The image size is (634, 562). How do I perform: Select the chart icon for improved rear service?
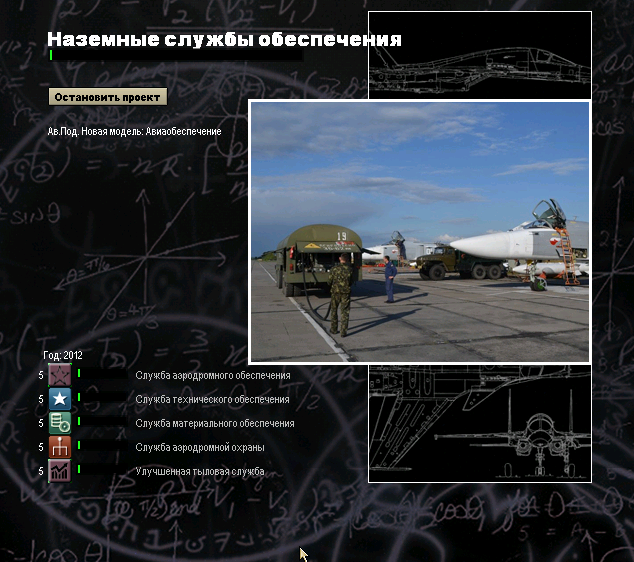tap(60, 471)
